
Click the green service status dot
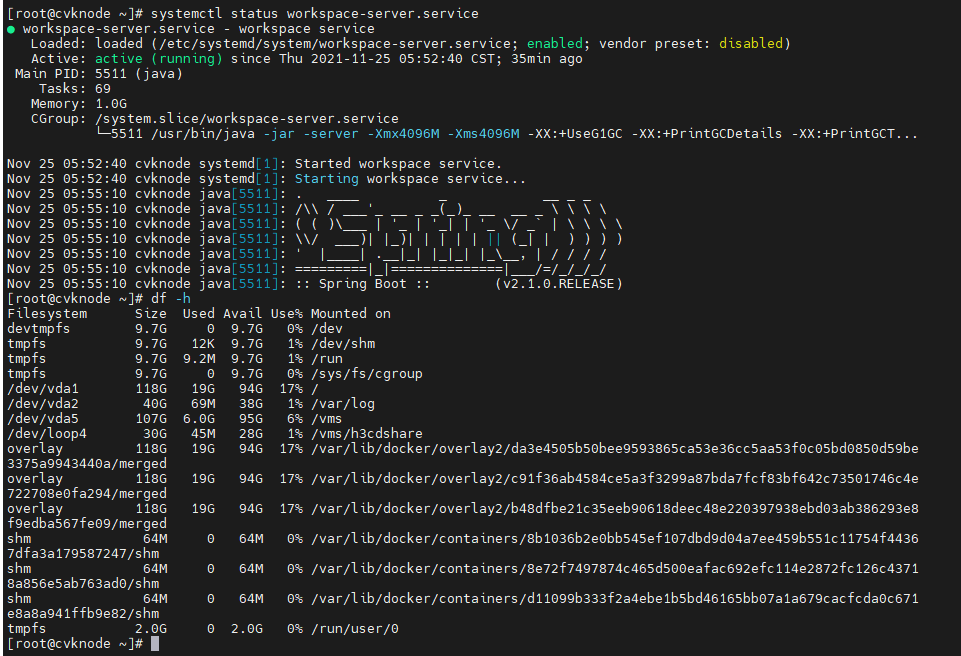[x=11, y=29]
